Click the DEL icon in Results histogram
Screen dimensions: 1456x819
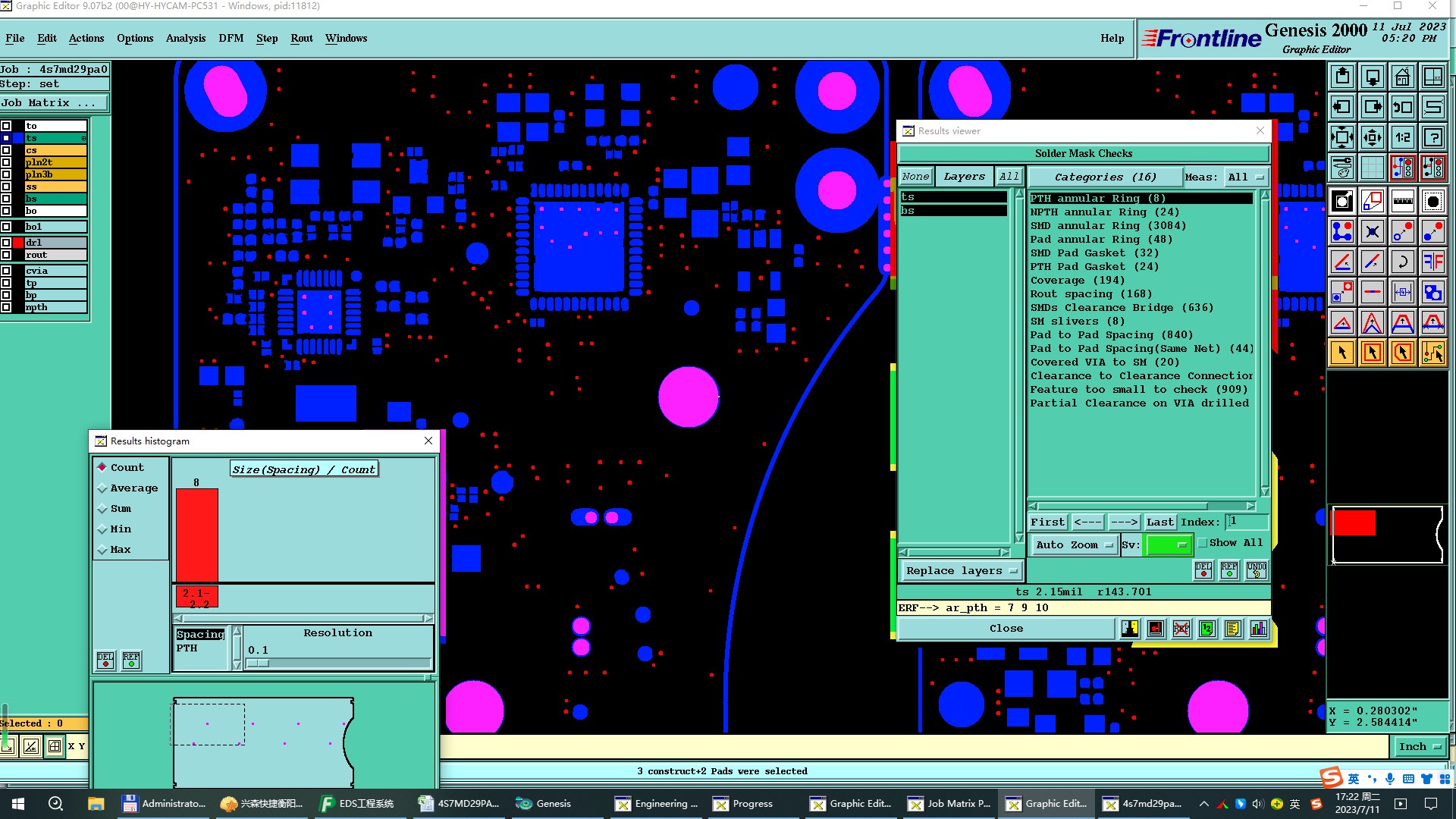pos(105,661)
